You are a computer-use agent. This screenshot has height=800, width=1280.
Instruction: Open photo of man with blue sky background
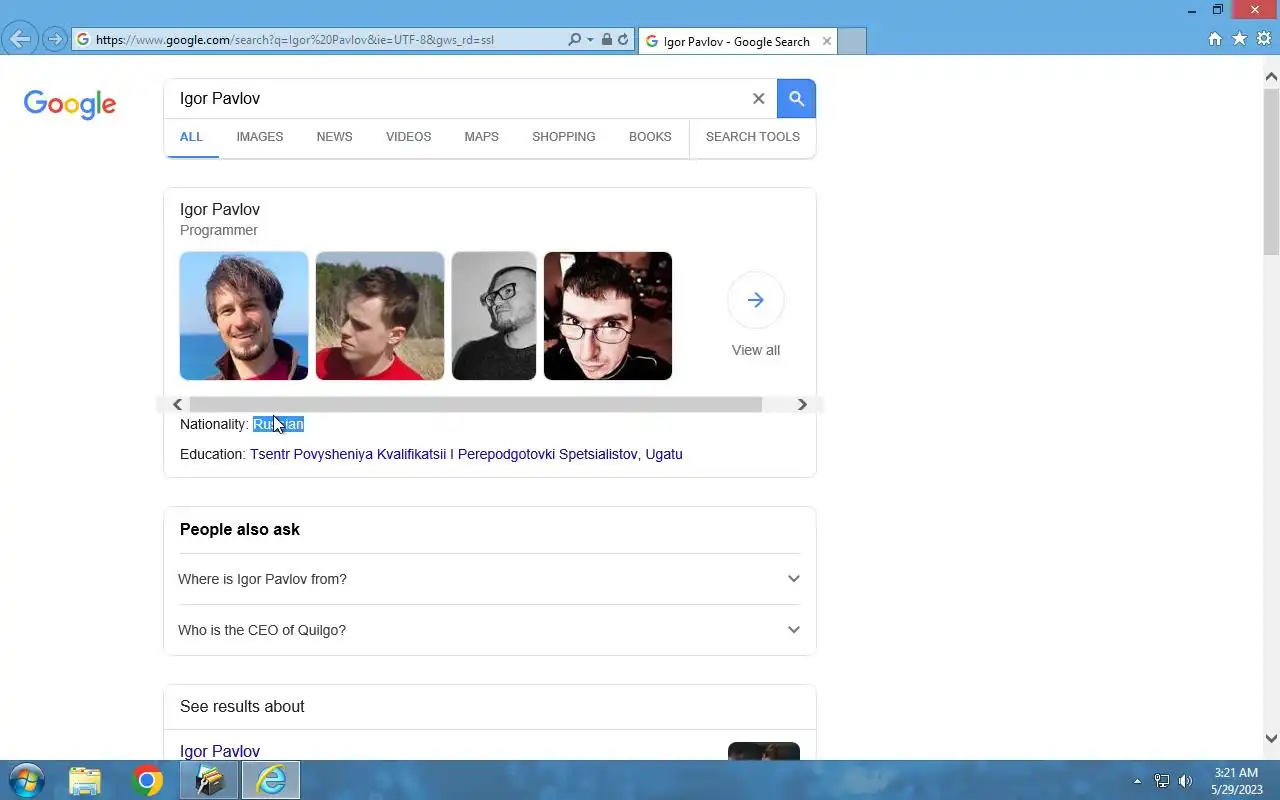point(244,316)
